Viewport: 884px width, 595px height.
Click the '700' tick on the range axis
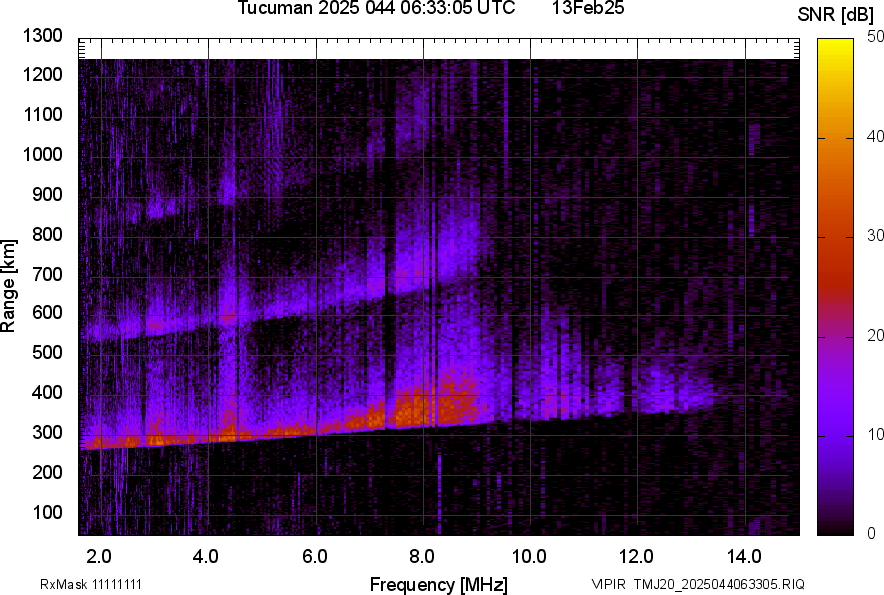[x=49, y=274]
